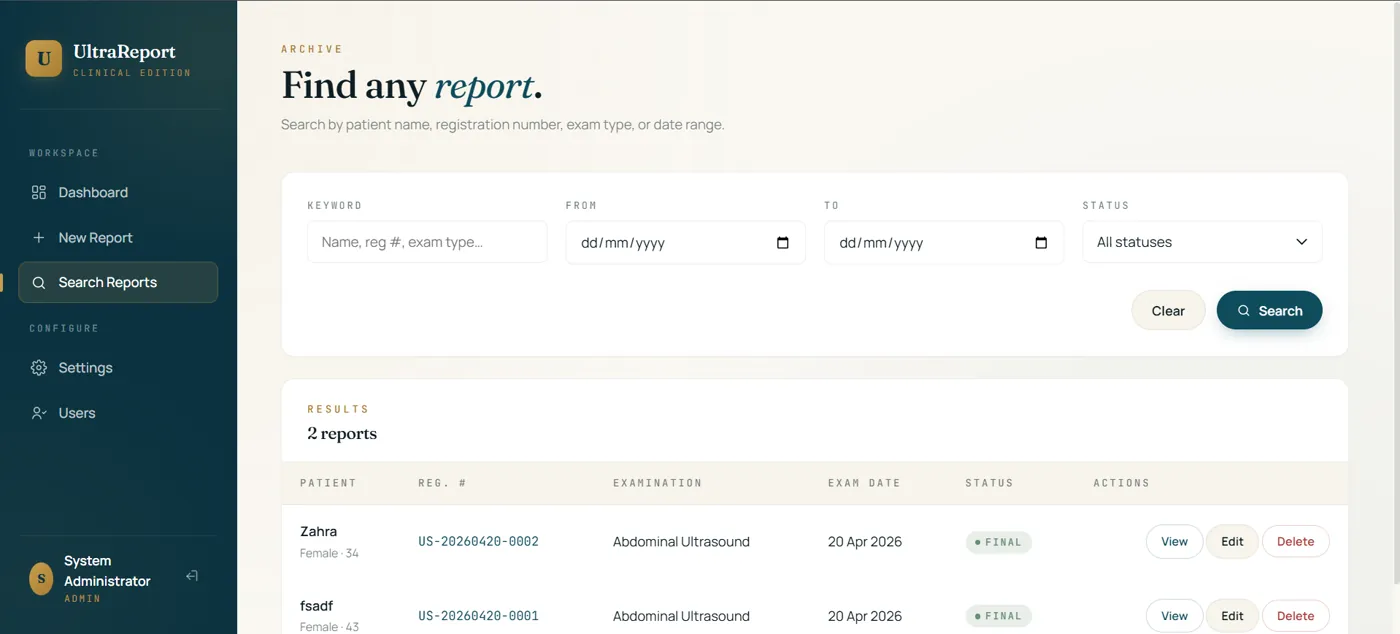Click registration number US-20260420-0002

478,541
